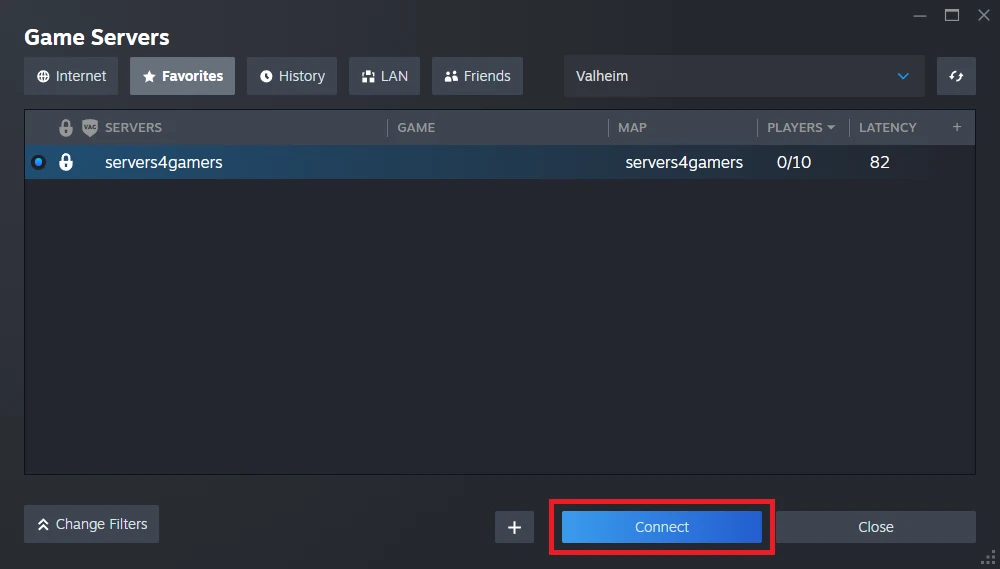Sort by VAC shield column header icon
The image size is (1000, 569).
pyautogui.click(x=90, y=128)
